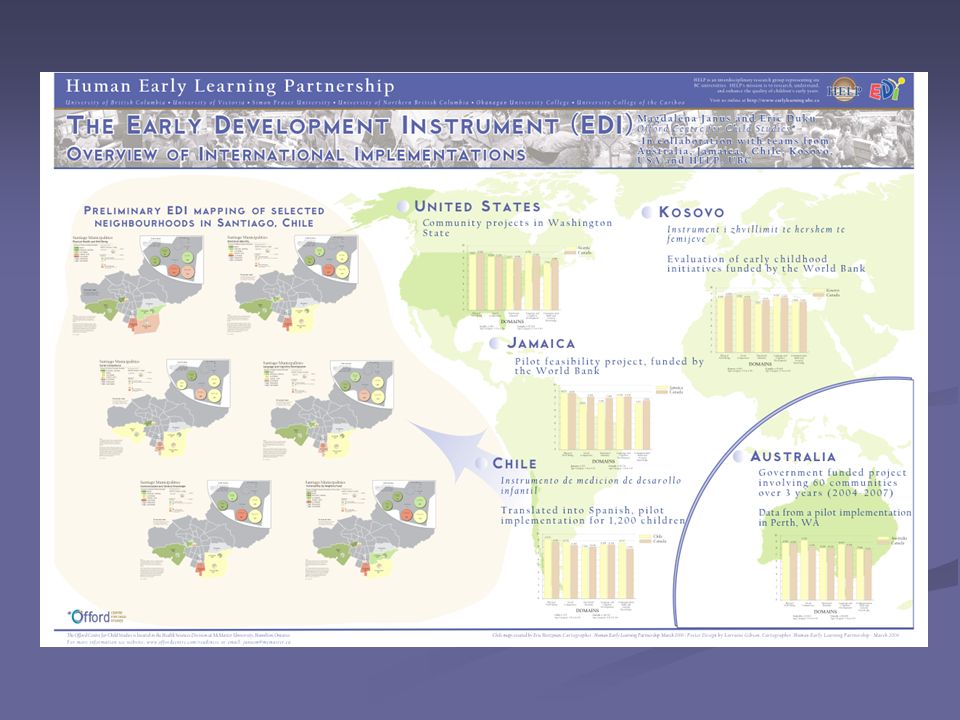Viewport: 960px width, 720px height.
Task: Open the Jamaica domains bar chart
Action: (617, 427)
